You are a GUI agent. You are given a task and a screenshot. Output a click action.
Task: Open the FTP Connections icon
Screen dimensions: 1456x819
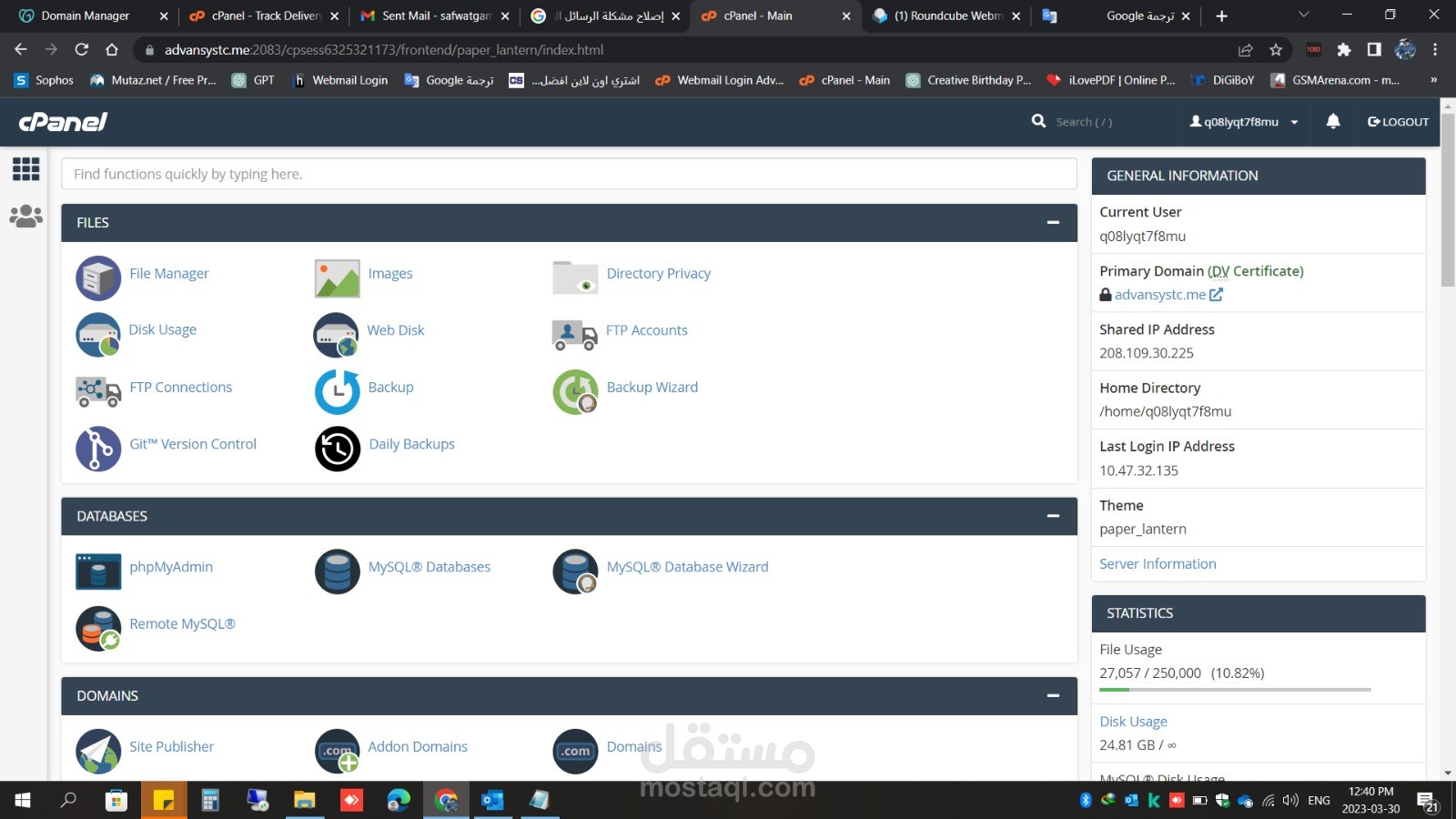pyautogui.click(x=98, y=391)
